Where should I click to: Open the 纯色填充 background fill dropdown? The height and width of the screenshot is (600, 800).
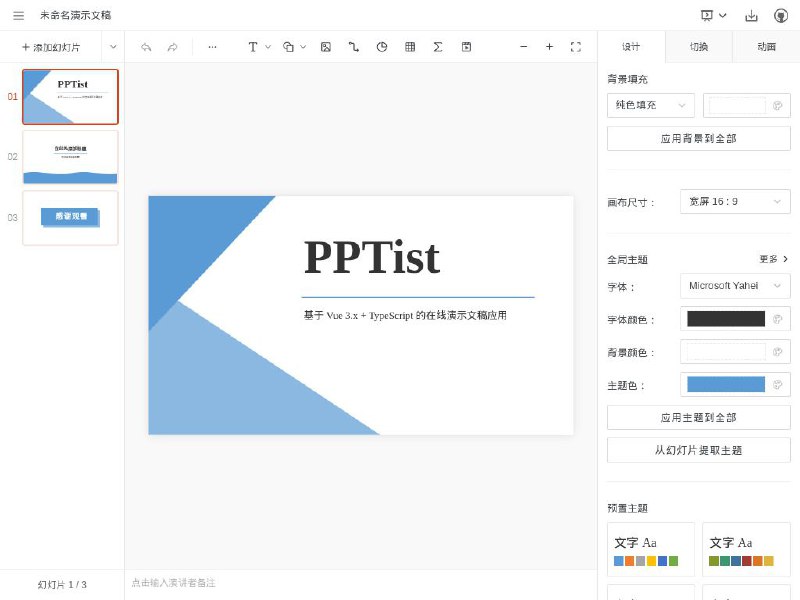(x=650, y=105)
